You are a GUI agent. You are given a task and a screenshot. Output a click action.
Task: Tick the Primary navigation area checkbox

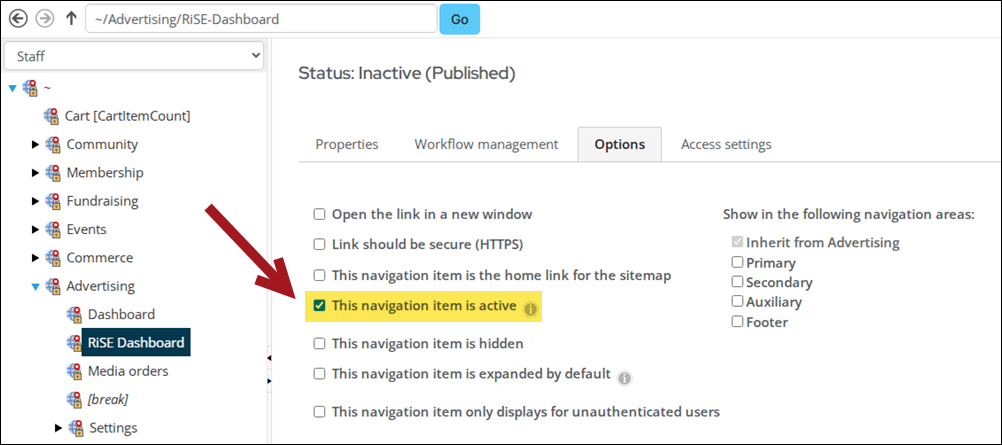737,262
